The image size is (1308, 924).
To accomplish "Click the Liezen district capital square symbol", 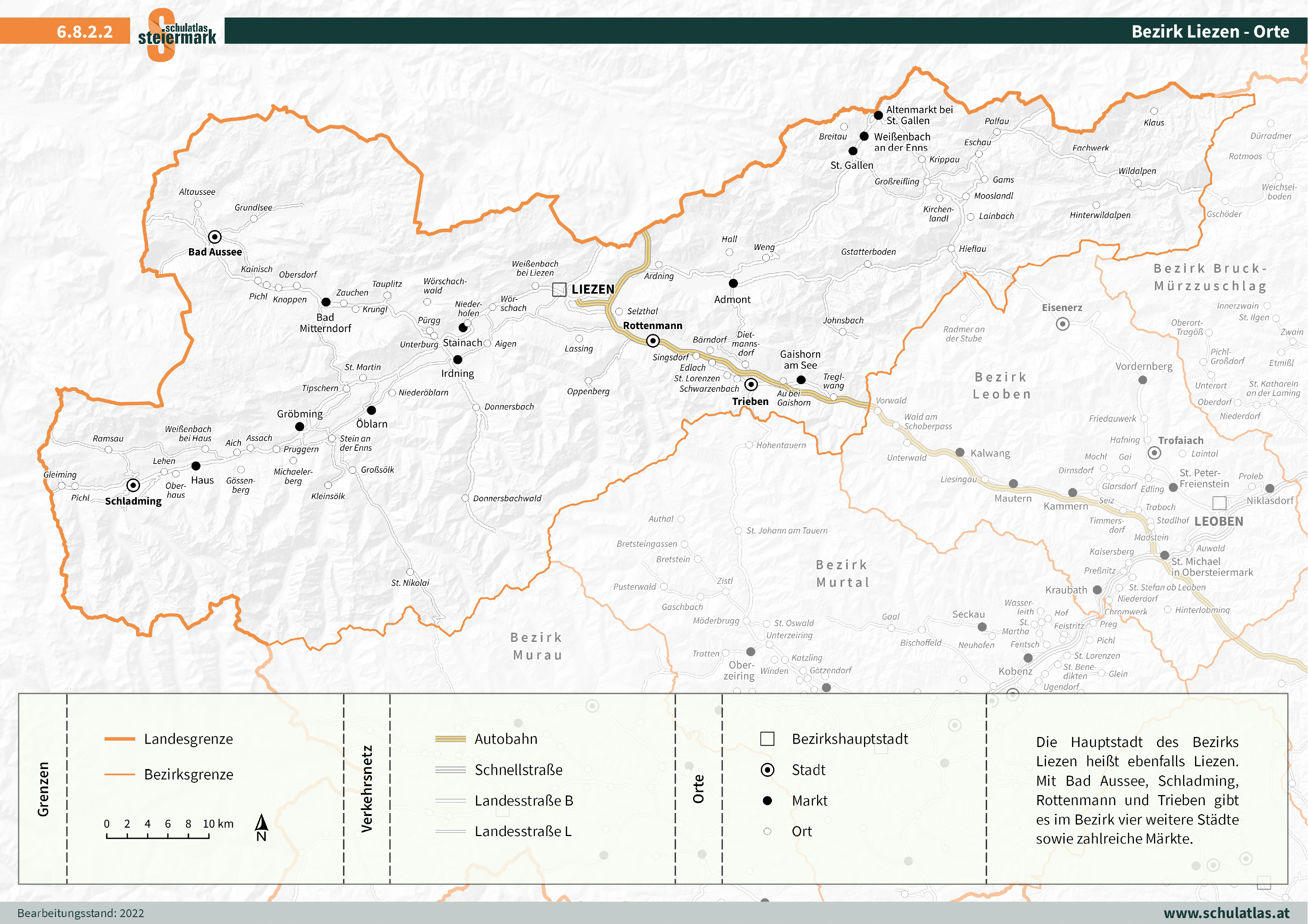I will 559,289.
